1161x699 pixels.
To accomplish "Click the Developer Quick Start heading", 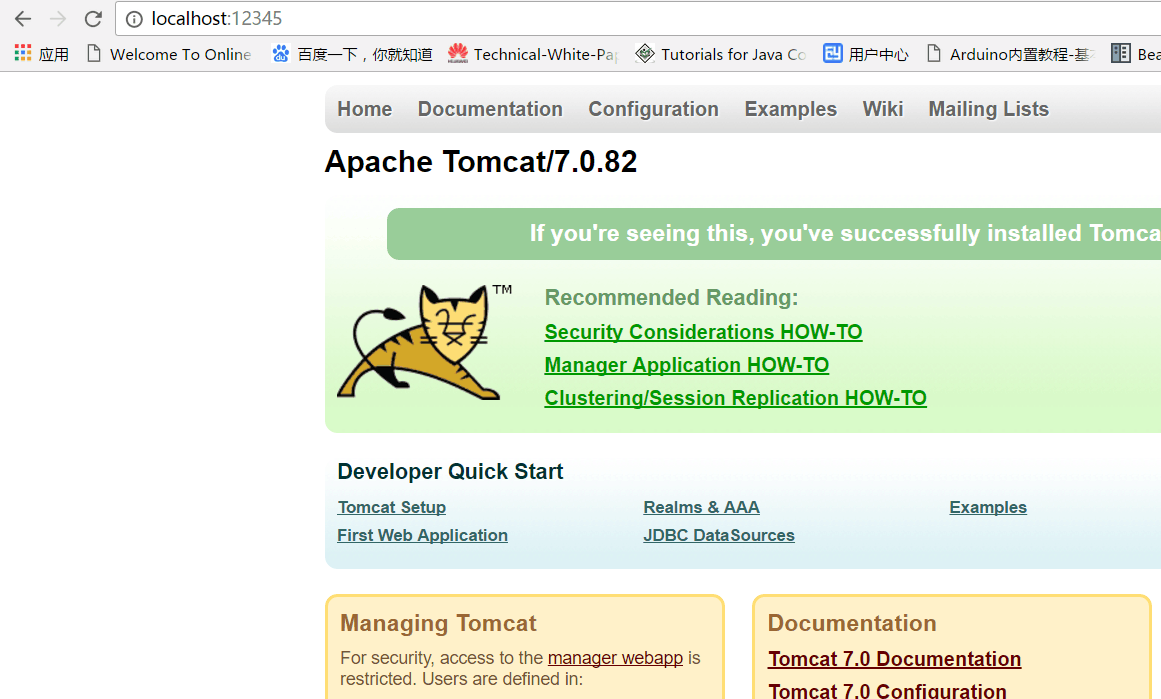I will [x=450, y=471].
